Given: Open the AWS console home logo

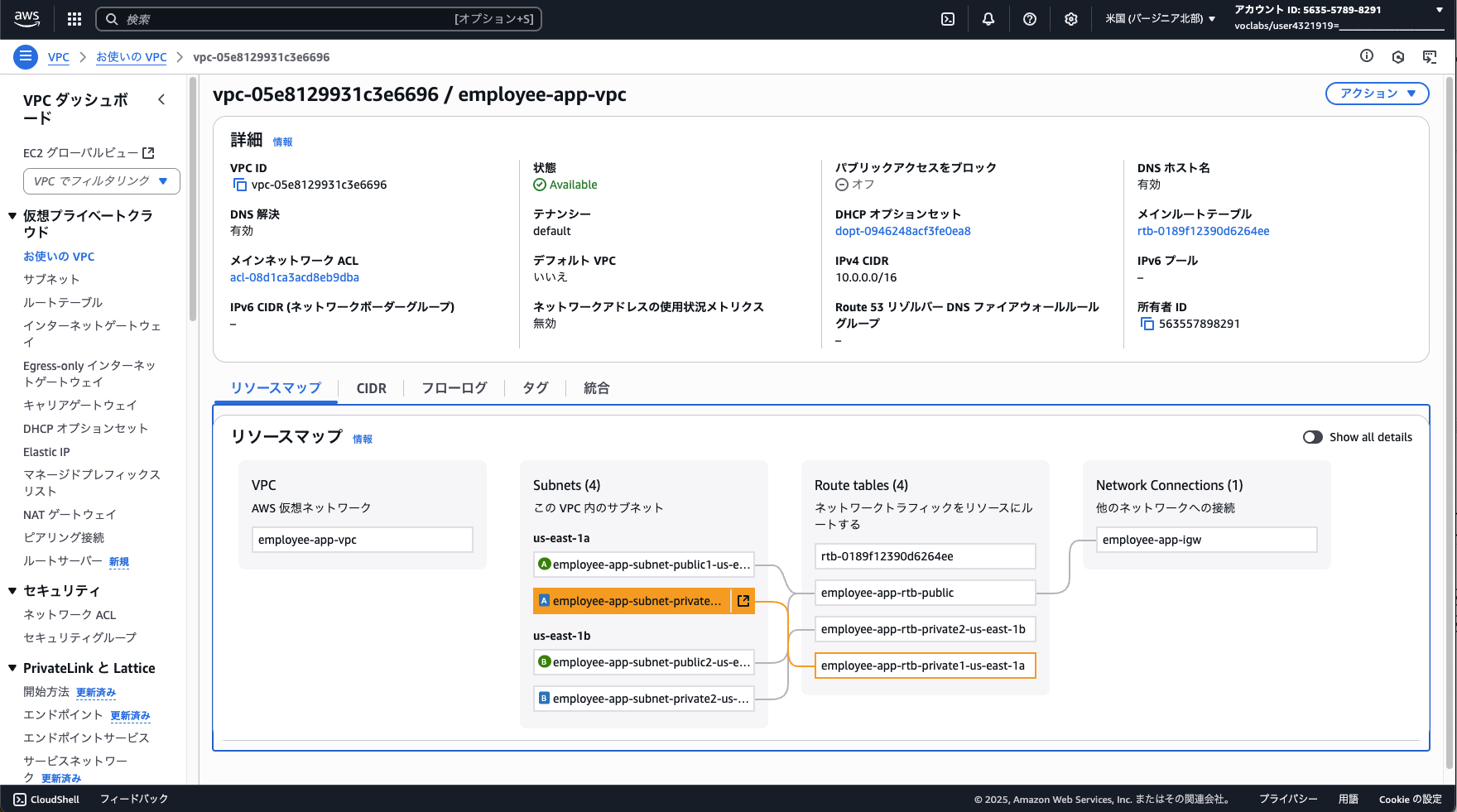Looking at the screenshot, I should click(x=26, y=19).
